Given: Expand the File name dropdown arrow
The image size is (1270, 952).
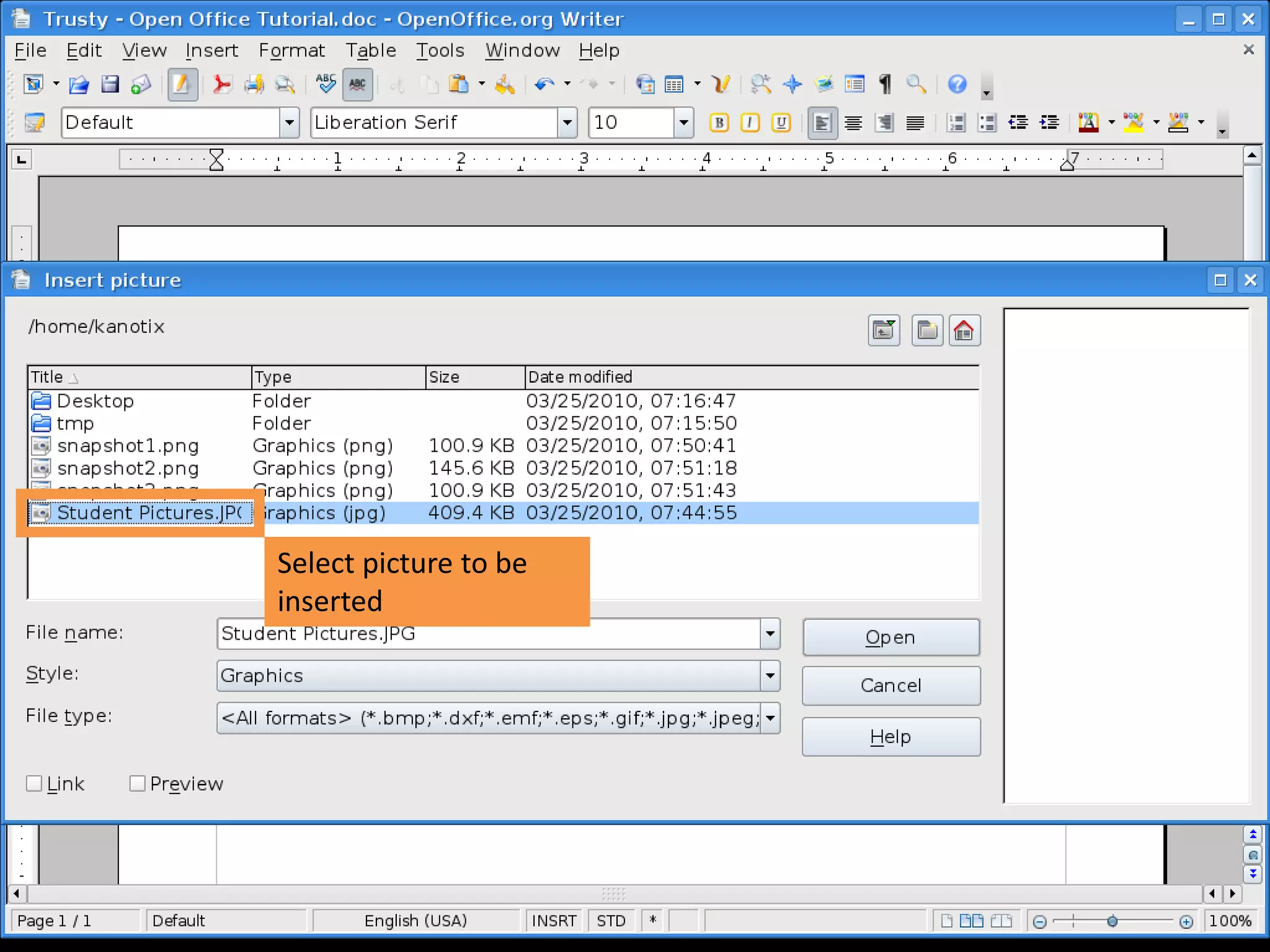Looking at the screenshot, I should click(x=770, y=633).
